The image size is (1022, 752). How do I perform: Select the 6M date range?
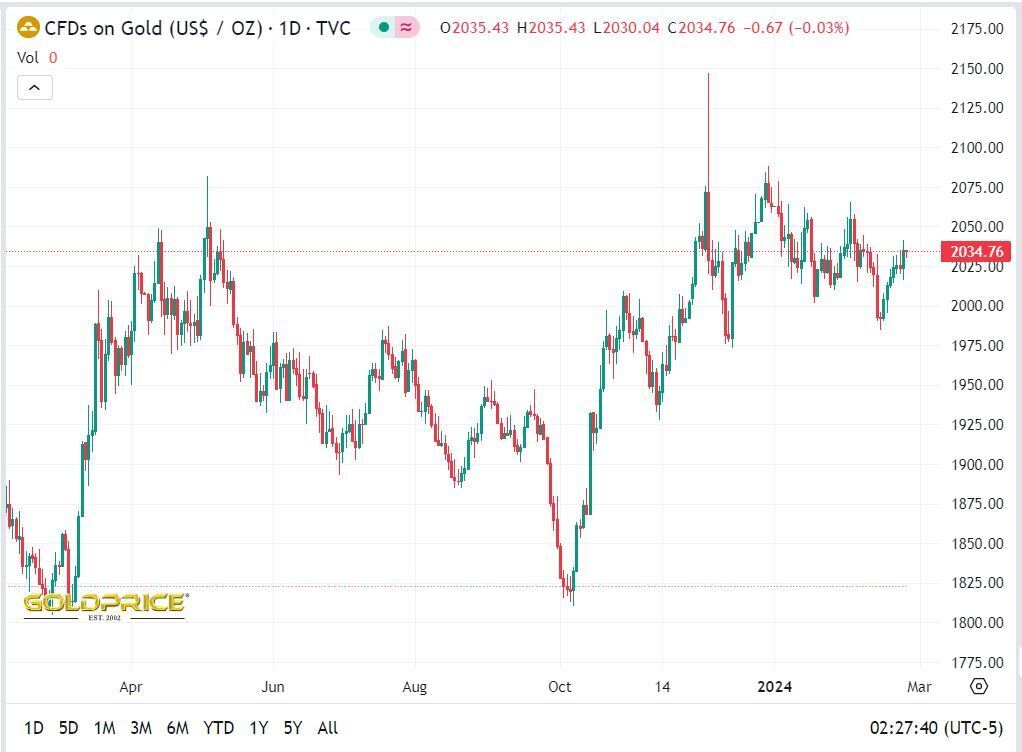pyautogui.click(x=178, y=728)
